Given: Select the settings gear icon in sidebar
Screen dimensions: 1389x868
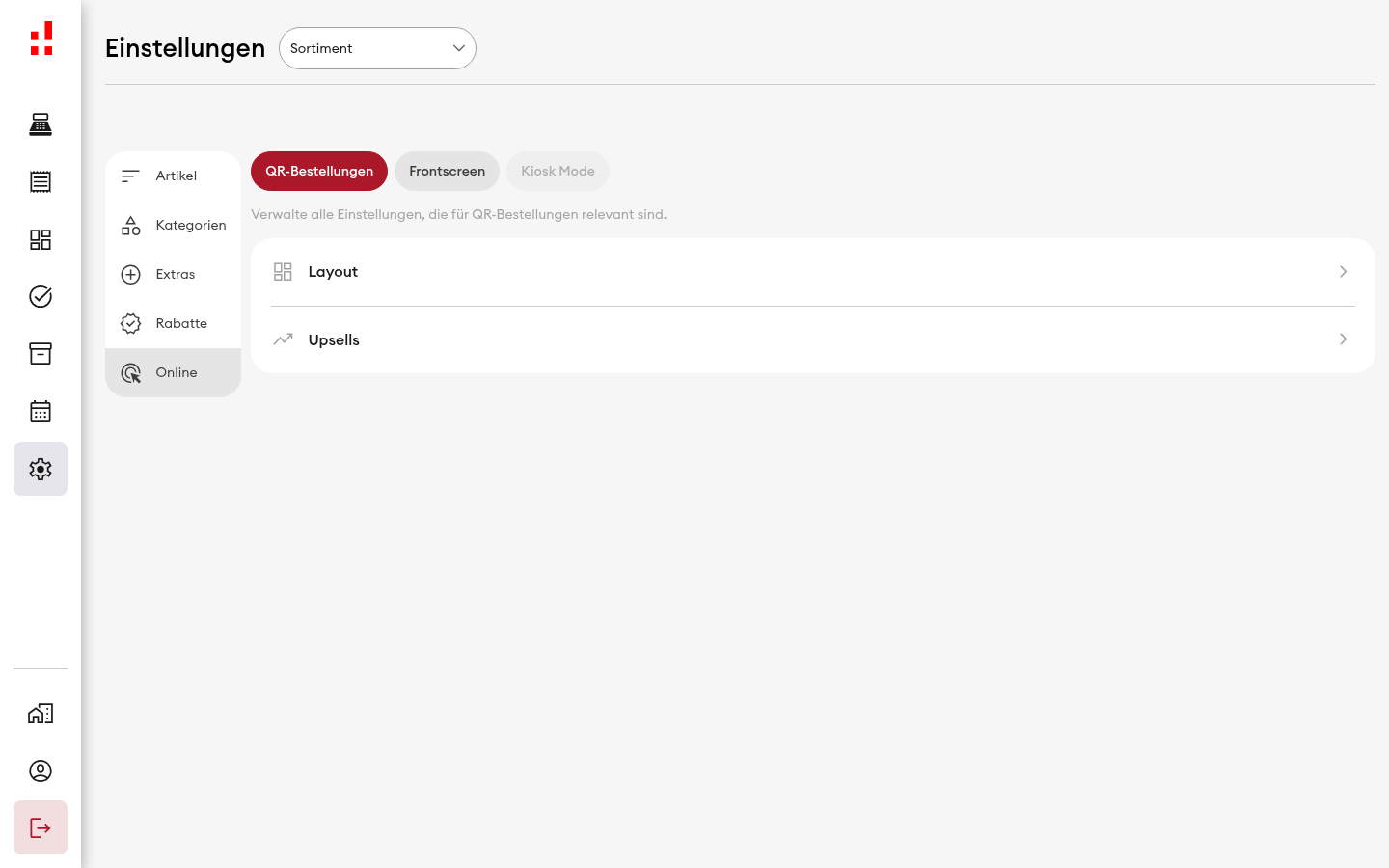Looking at the screenshot, I should 41,469.
